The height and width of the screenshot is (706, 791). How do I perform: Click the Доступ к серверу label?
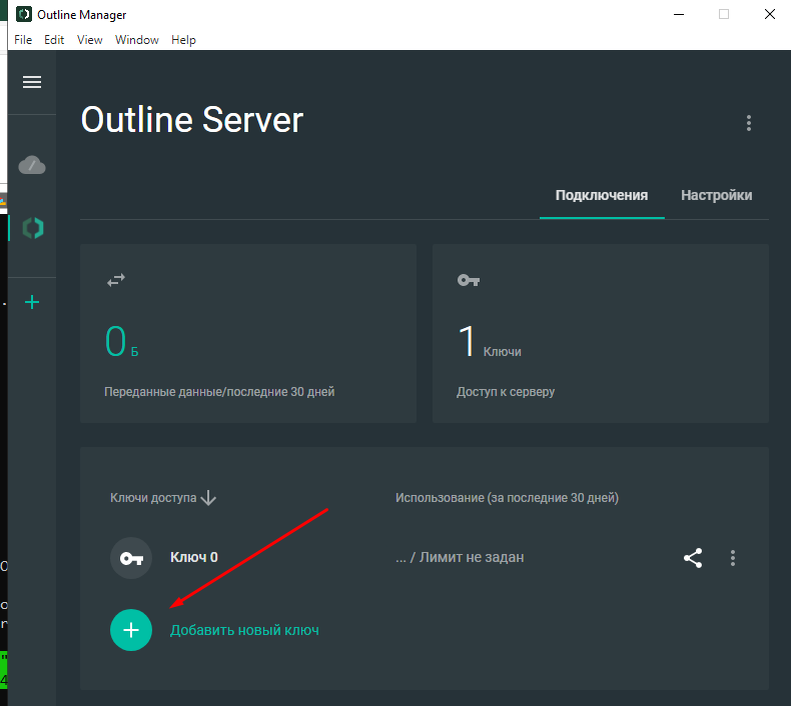(x=505, y=392)
